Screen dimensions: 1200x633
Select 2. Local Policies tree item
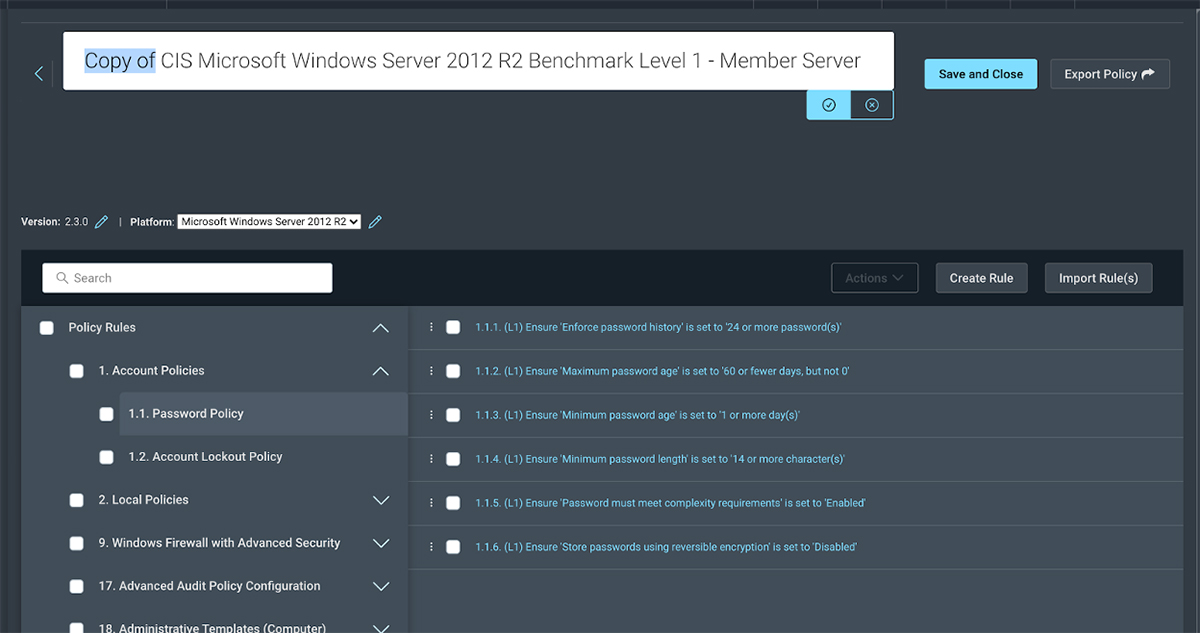pyautogui.click(x=143, y=500)
